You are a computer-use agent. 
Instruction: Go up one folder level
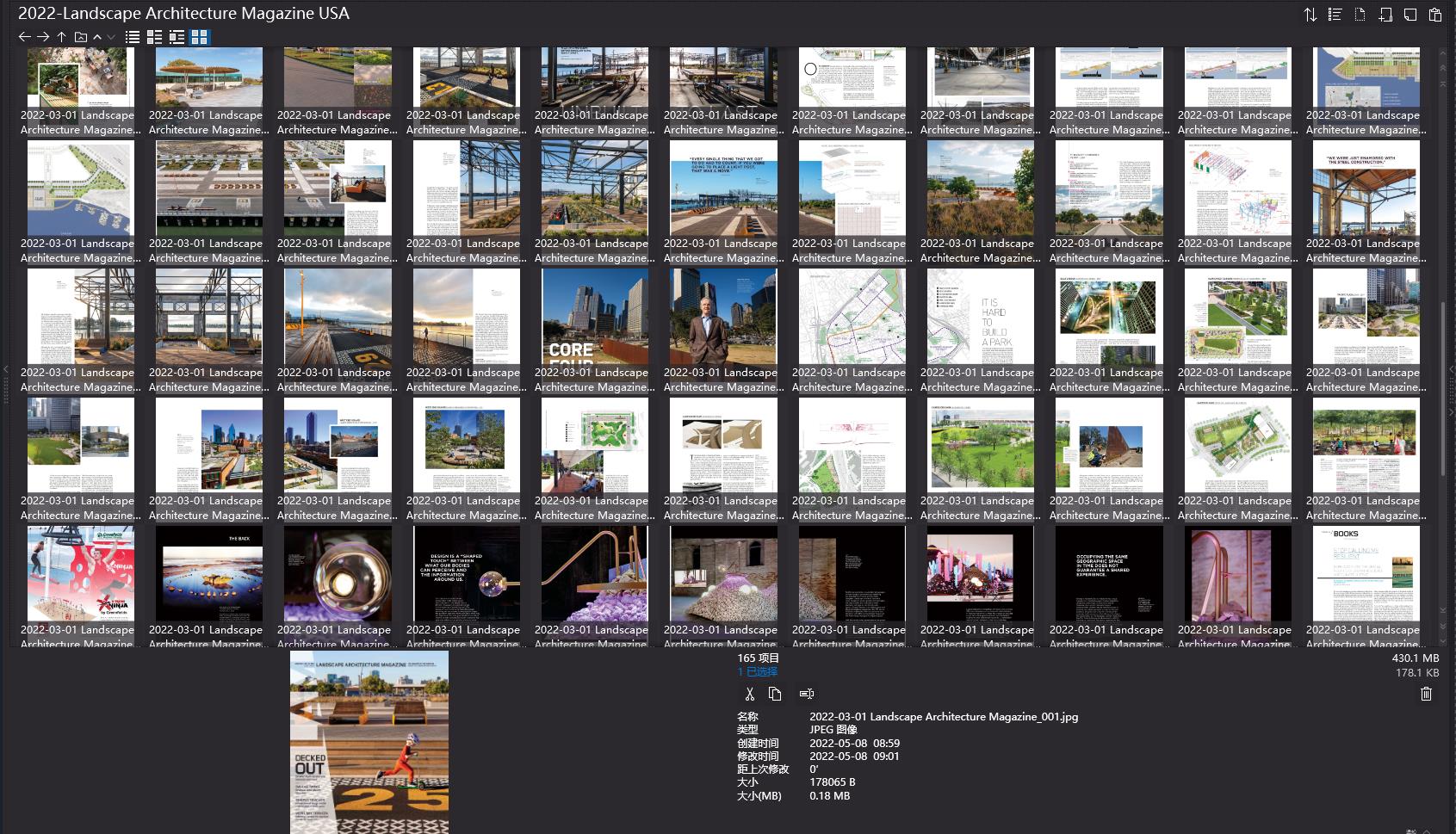61,37
